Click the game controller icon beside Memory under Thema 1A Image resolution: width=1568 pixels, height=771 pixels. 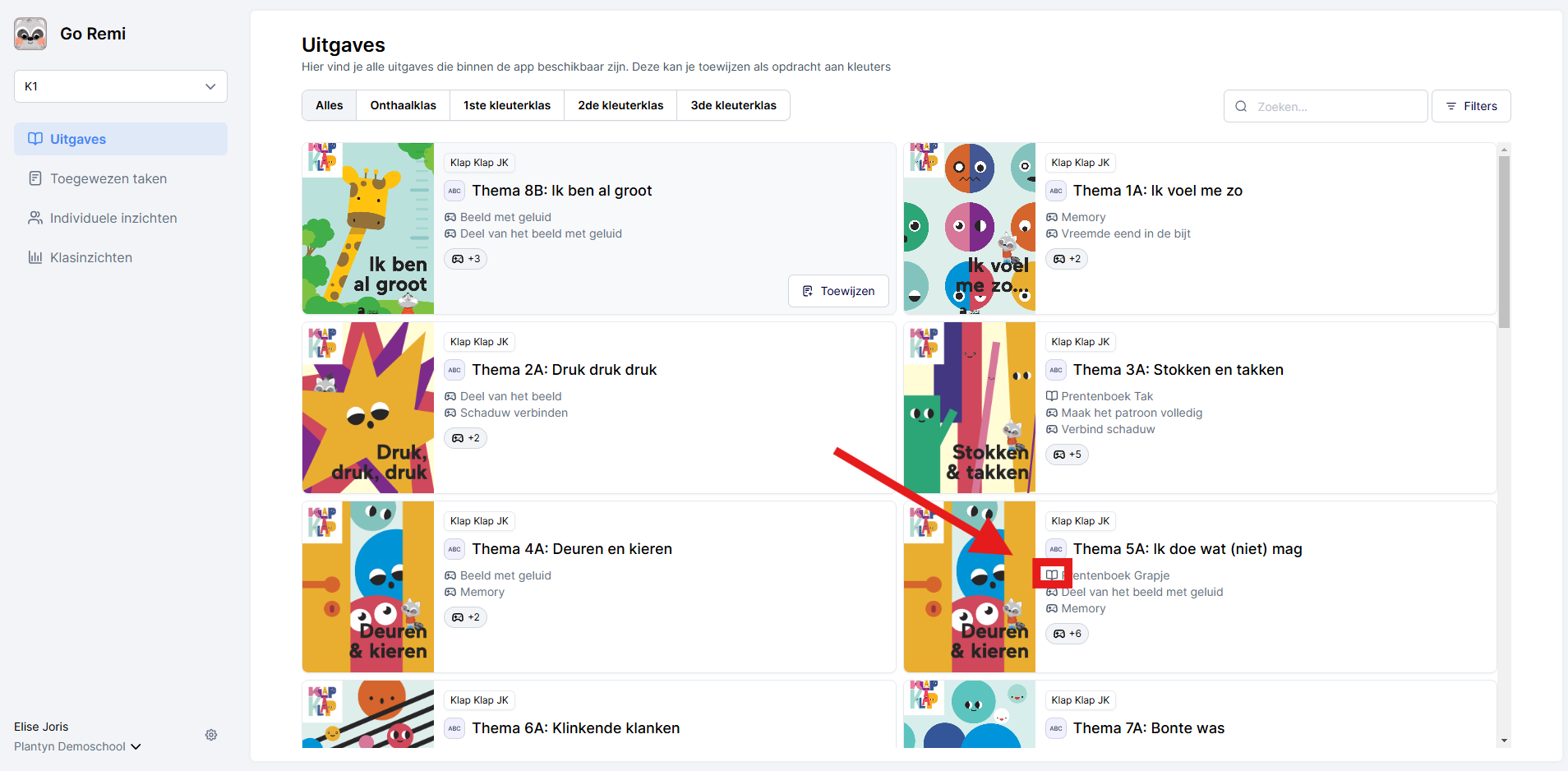tap(1053, 217)
